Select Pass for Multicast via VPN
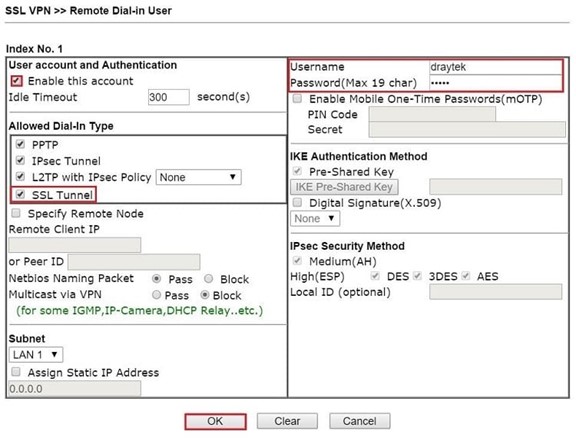This screenshot has width=576, height=438. pyautogui.click(x=156, y=295)
